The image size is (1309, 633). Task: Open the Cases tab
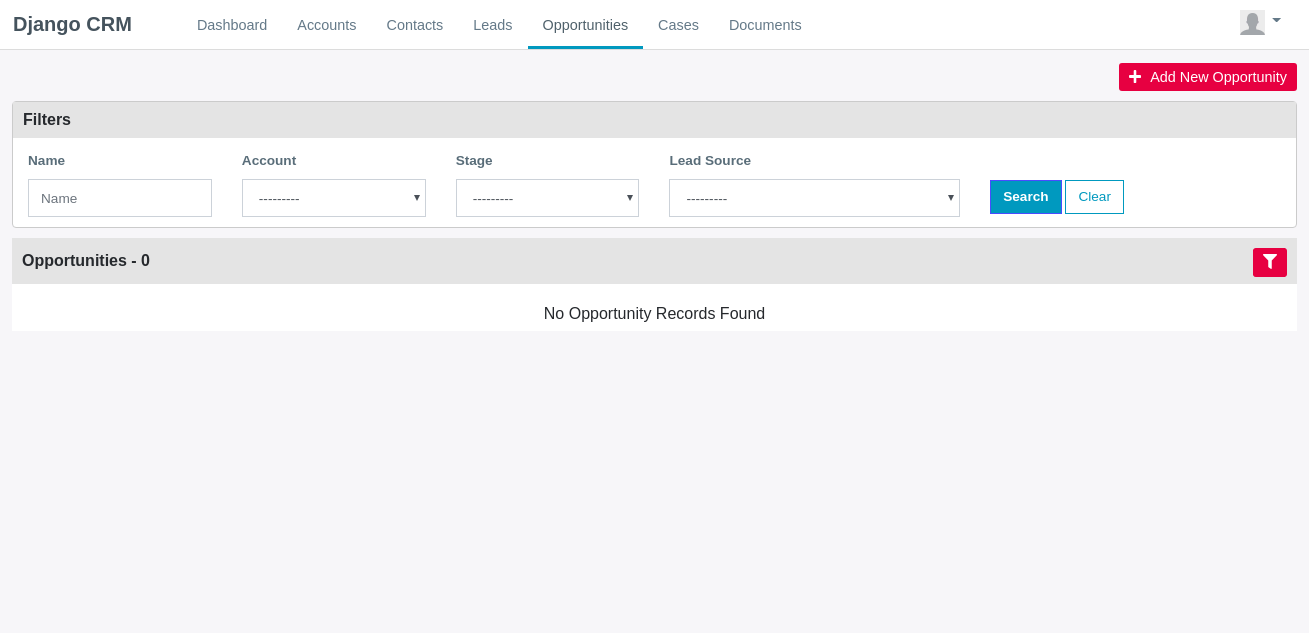(x=678, y=25)
